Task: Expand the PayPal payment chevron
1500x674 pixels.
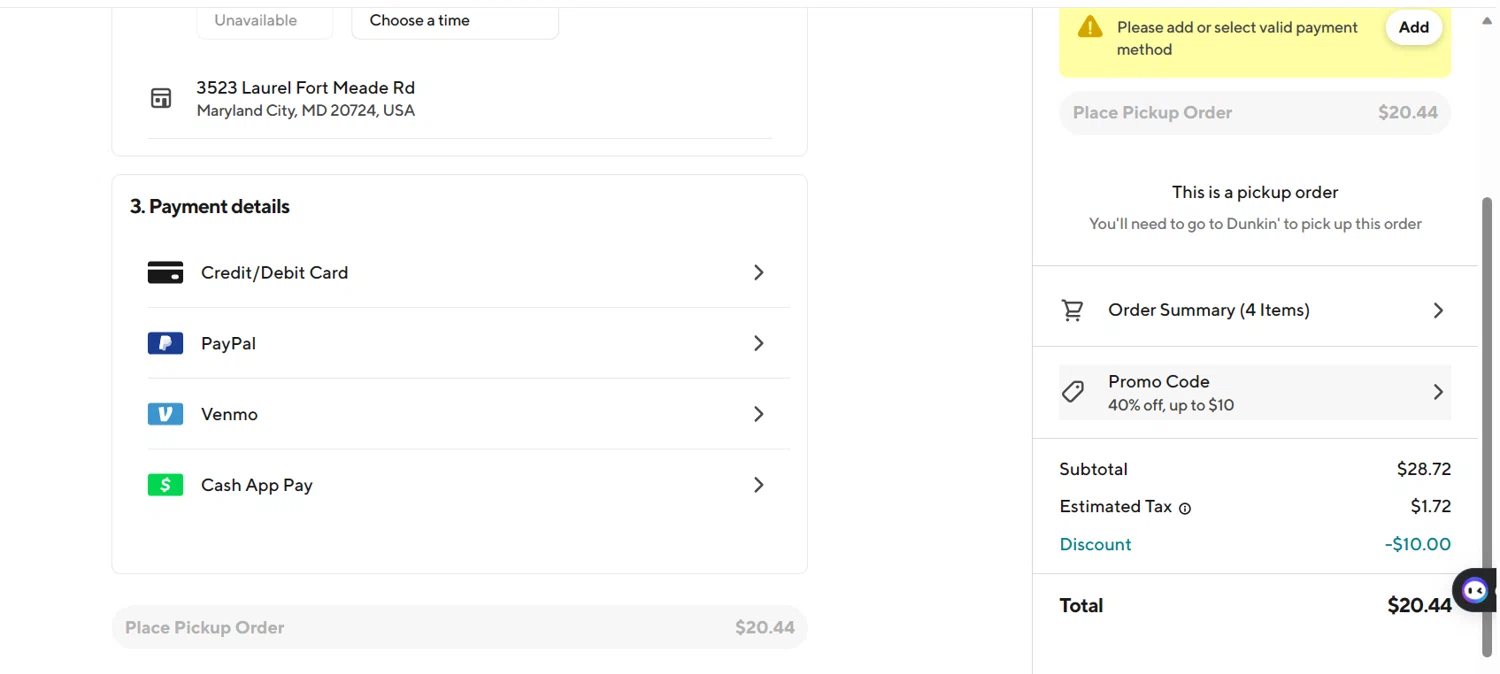Action: pyautogui.click(x=759, y=344)
